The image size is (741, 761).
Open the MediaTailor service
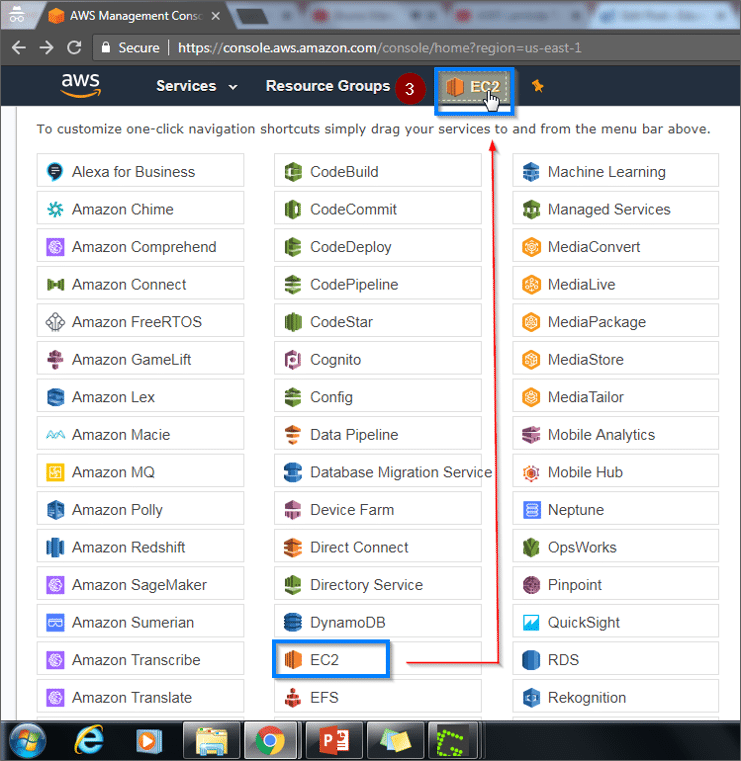click(615, 397)
